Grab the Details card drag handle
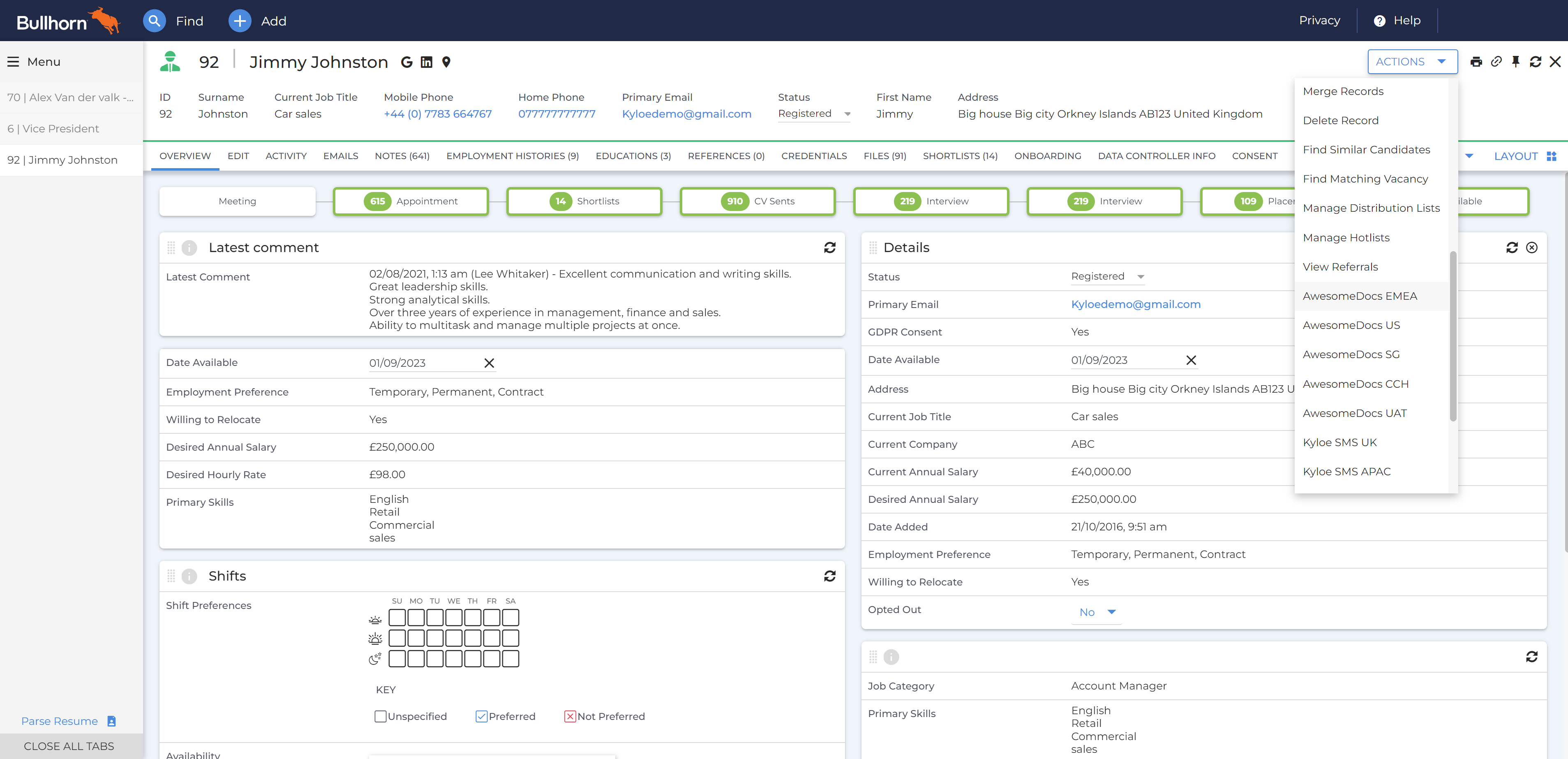The width and height of the screenshot is (1568, 759). click(x=873, y=248)
